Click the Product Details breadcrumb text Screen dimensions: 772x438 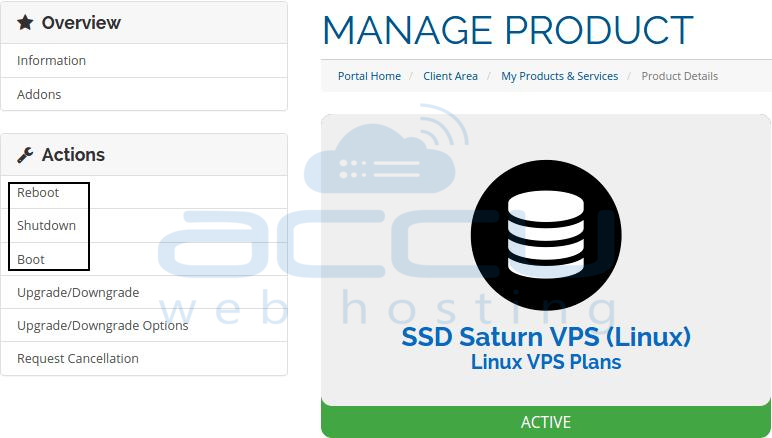click(x=679, y=76)
